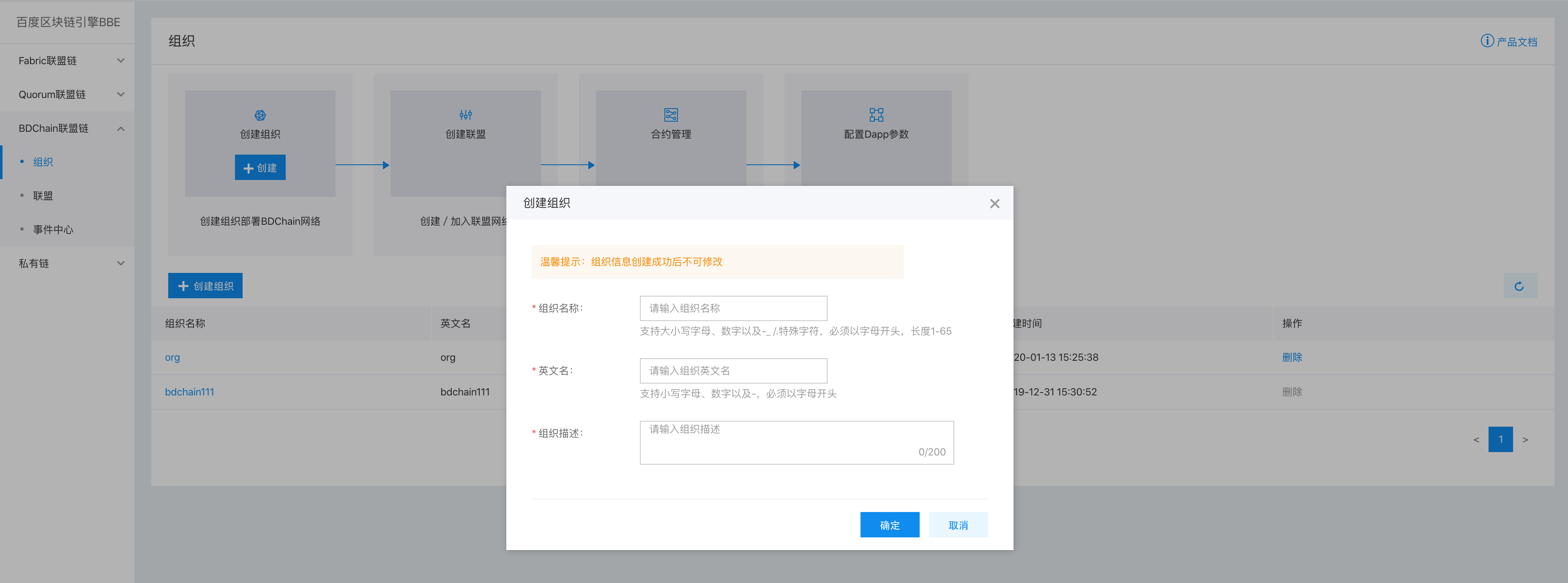This screenshot has height=583, width=1568.
Task: Open the org organization link
Action: [172, 357]
